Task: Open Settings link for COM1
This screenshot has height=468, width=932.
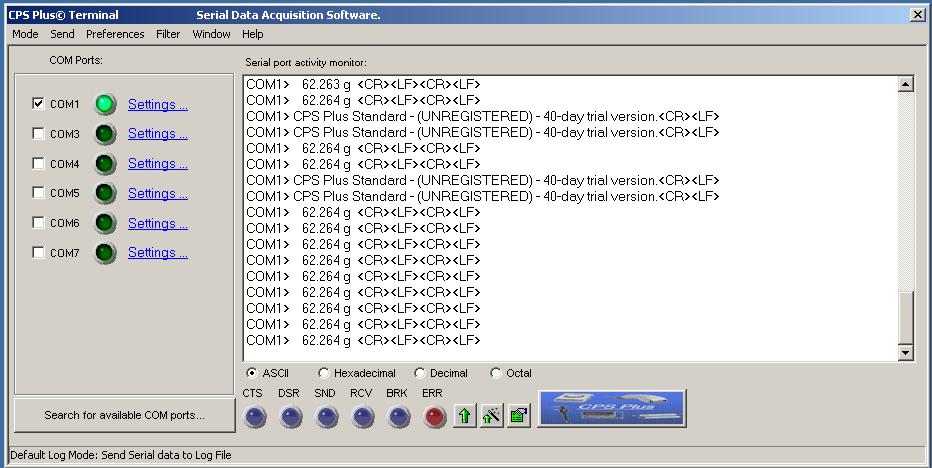Action: (x=158, y=104)
